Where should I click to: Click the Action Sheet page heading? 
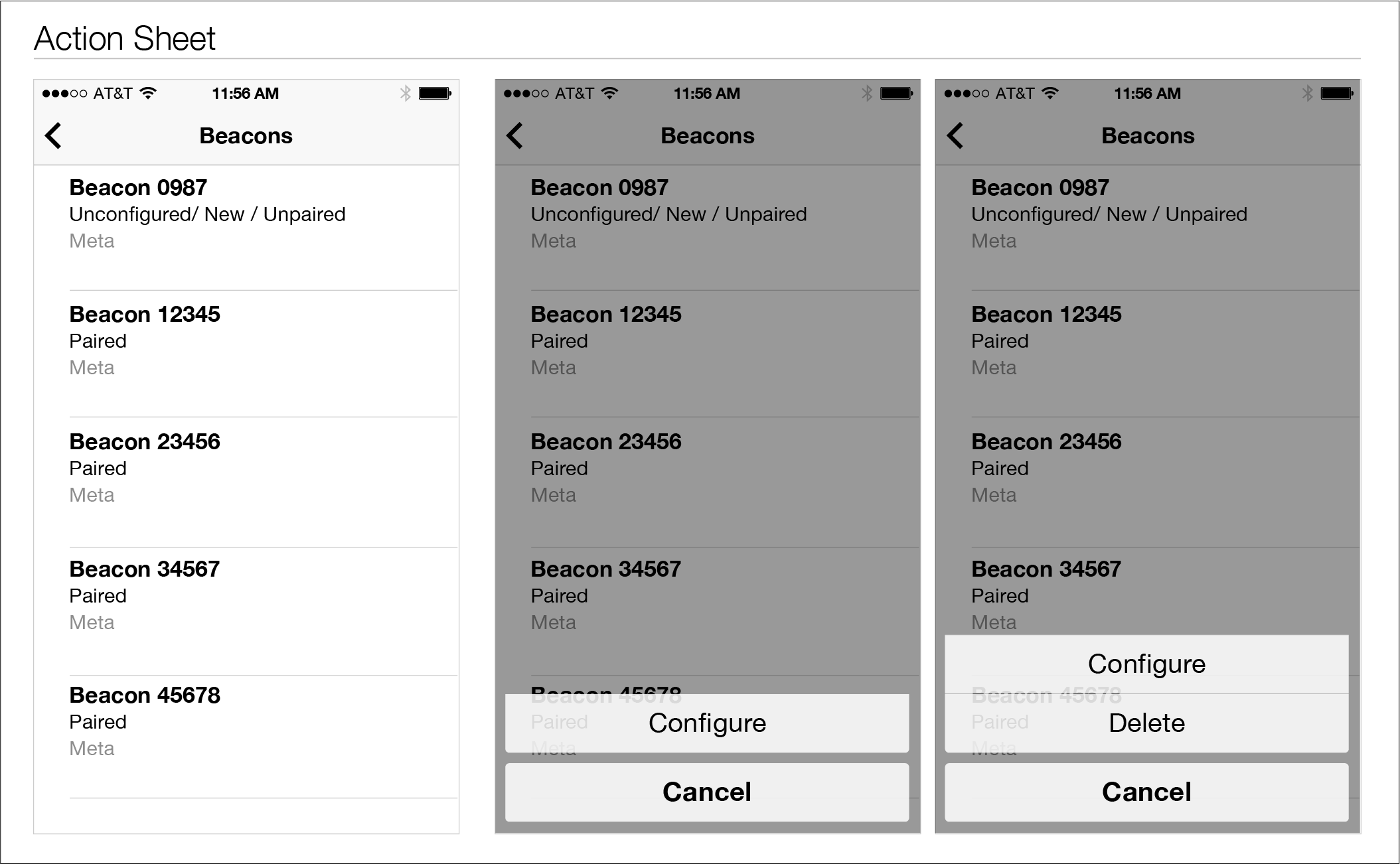125,38
